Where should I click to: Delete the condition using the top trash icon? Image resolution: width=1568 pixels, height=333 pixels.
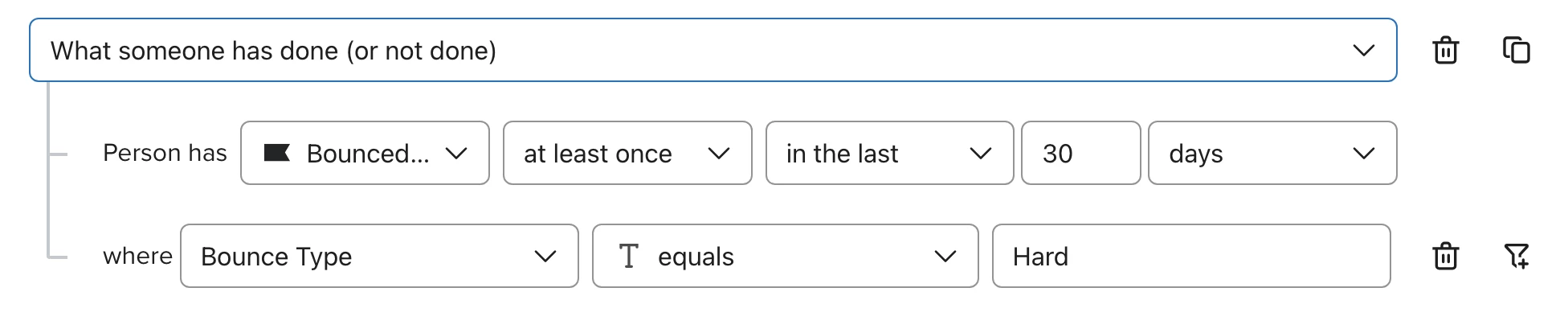[1445, 50]
